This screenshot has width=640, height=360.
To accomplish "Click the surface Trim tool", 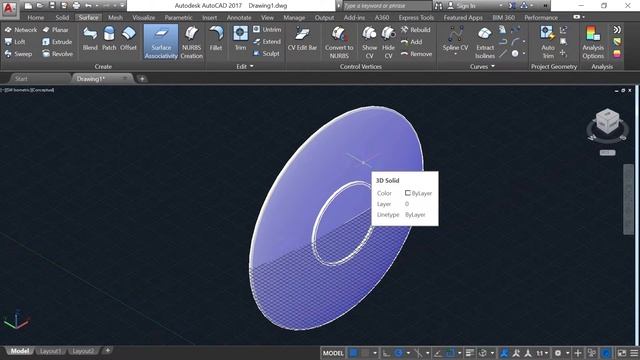I will [240, 38].
